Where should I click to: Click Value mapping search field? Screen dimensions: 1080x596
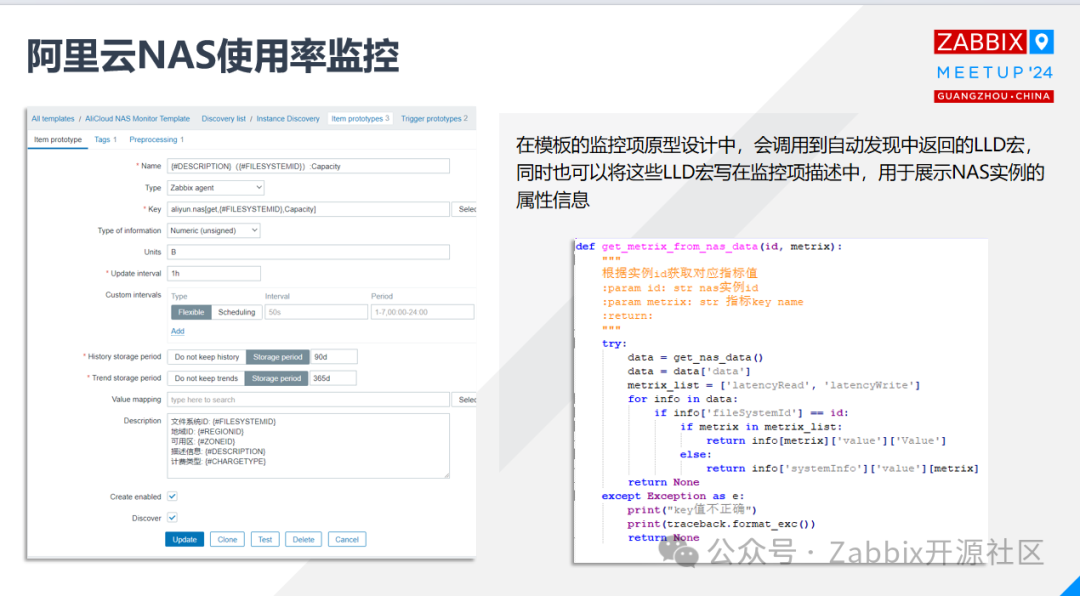pos(308,400)
